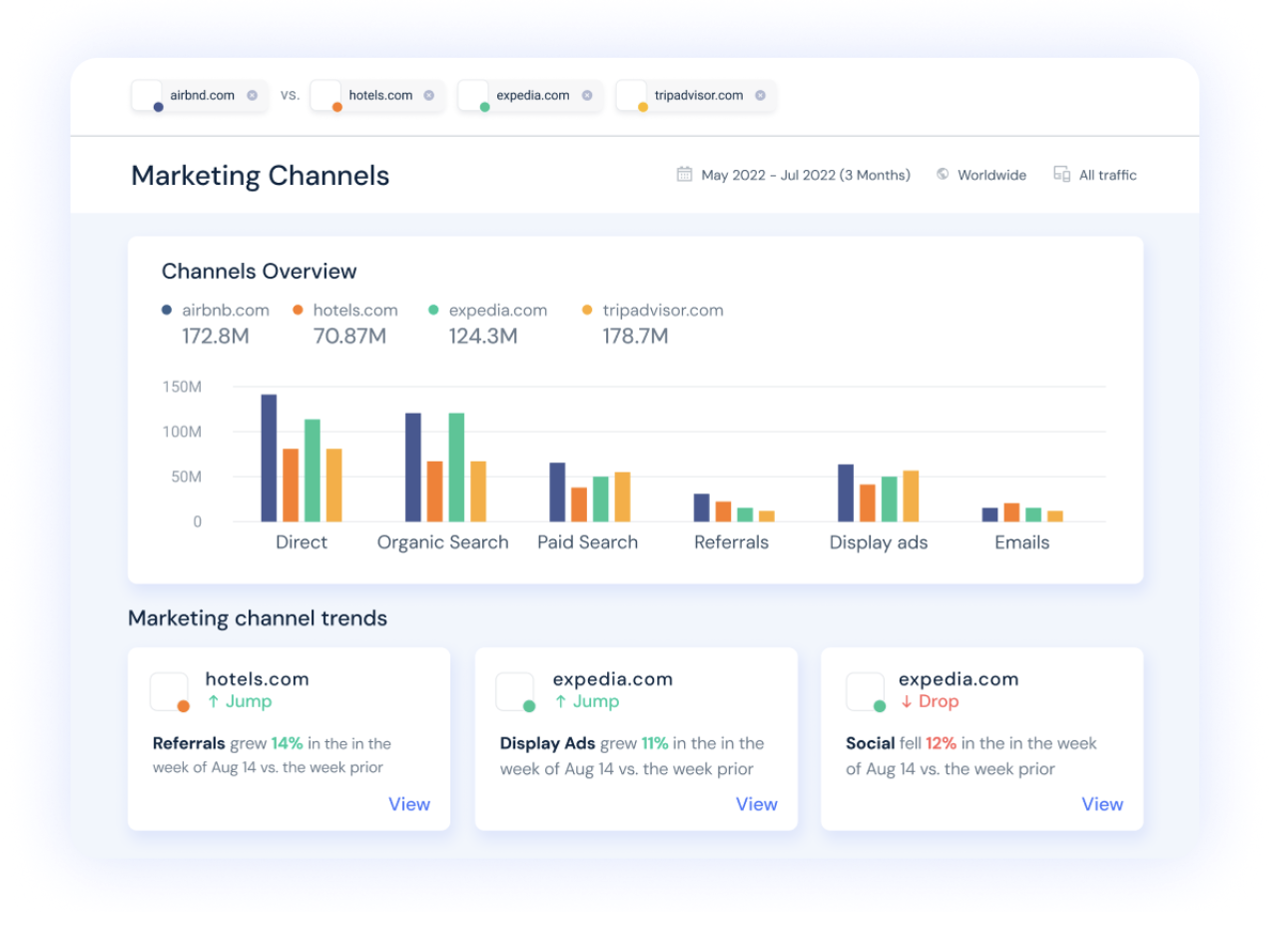Viewport: 1288px width, 943px height.
Task: Click the 178.7M tripadvisor.com total
Action: click(635, 337)
